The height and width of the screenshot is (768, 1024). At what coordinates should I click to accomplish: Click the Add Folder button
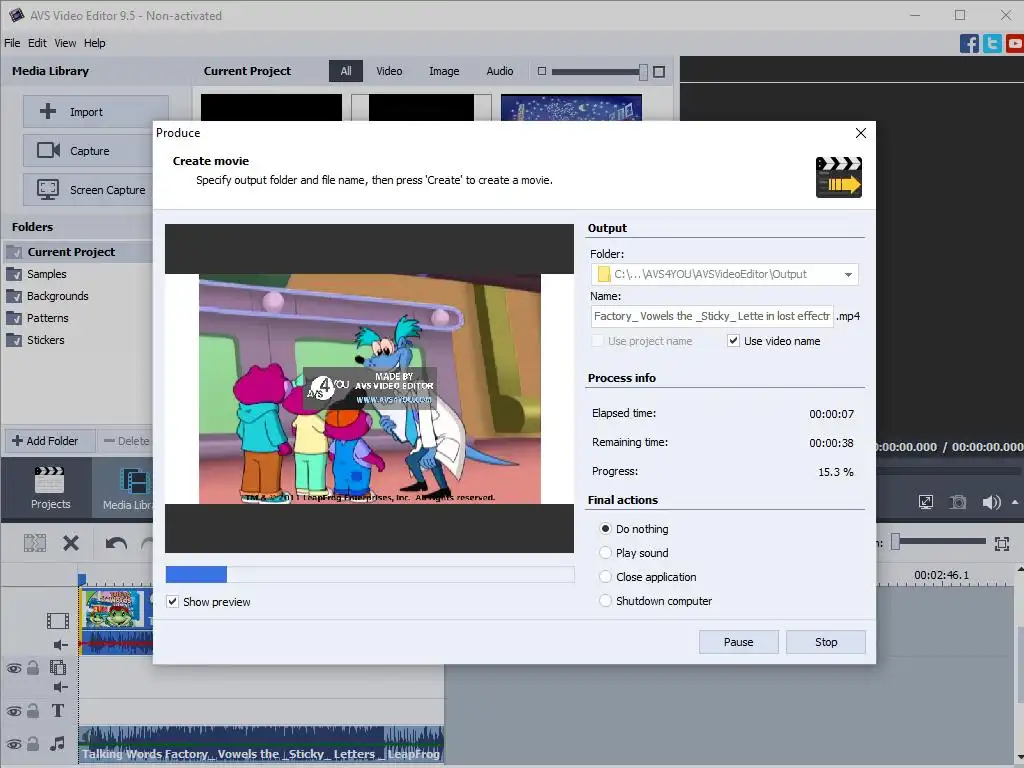(50, 441)
